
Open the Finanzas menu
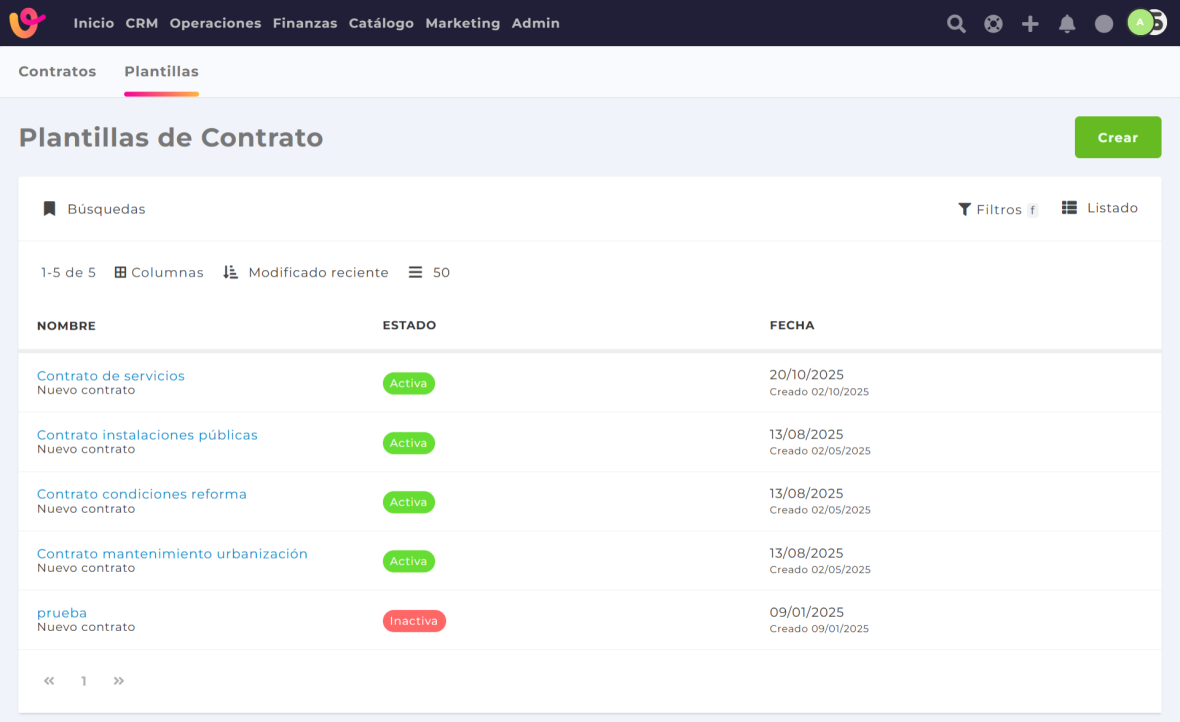[305, 23]
